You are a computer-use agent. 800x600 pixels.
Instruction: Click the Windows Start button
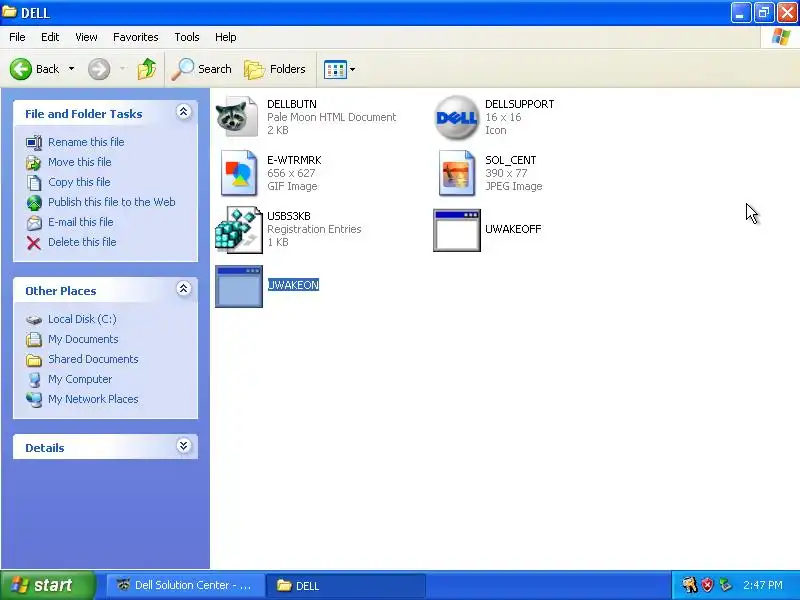coord(47,585)
